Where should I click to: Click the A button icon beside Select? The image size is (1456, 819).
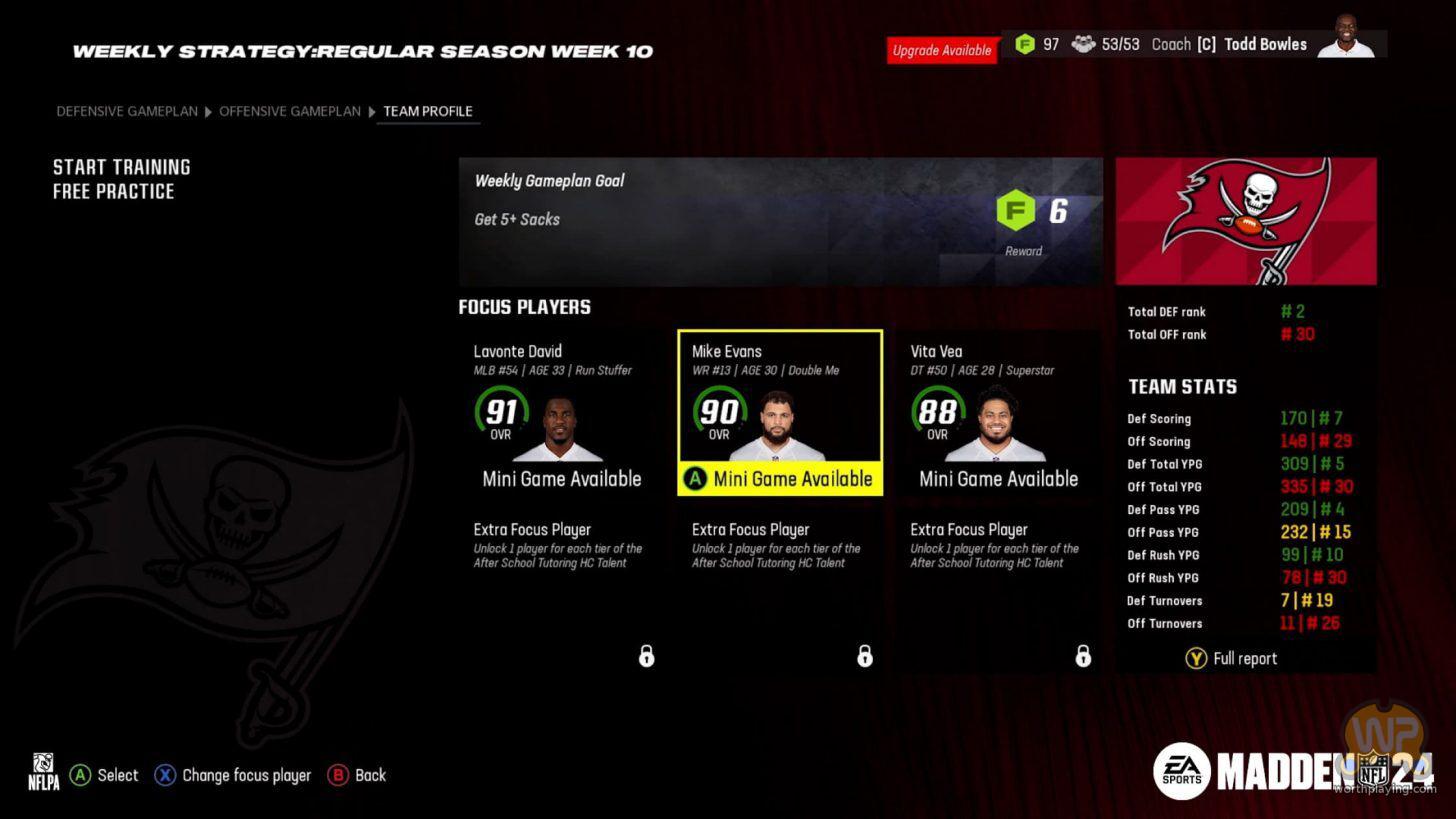click(x=80, y=775)
